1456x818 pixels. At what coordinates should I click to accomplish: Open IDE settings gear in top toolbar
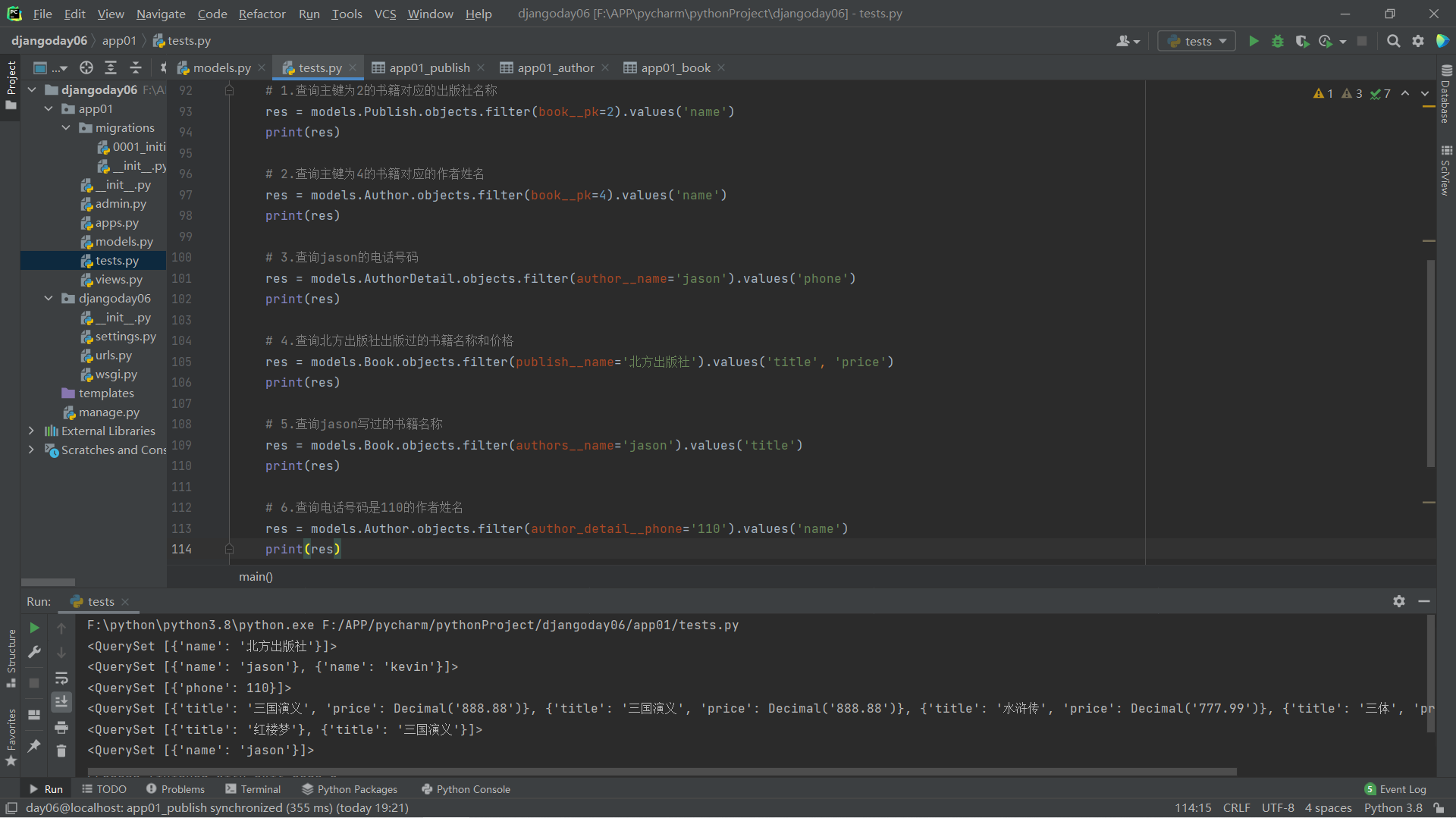(1417, 41)
